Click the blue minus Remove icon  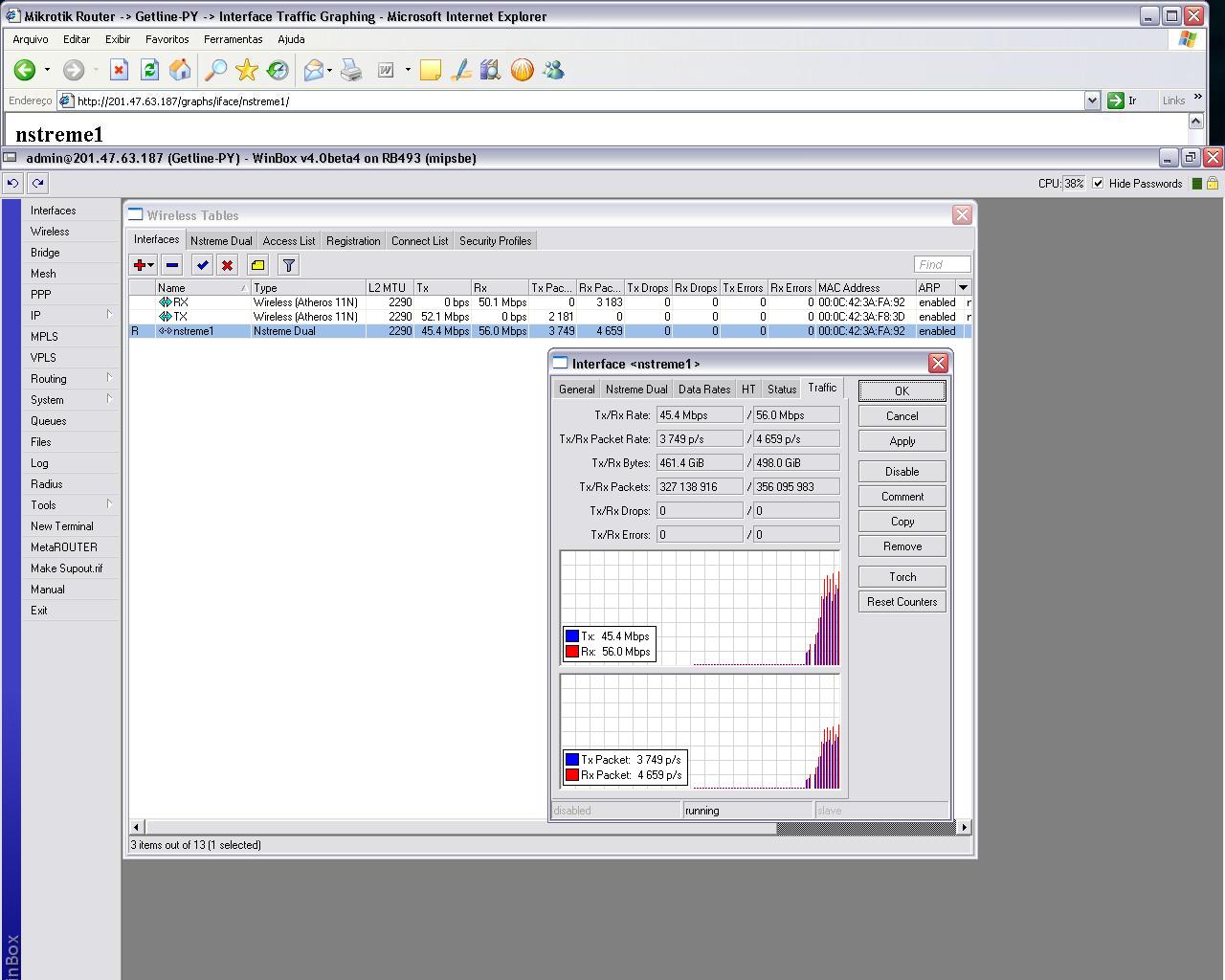tap(172, 265)
